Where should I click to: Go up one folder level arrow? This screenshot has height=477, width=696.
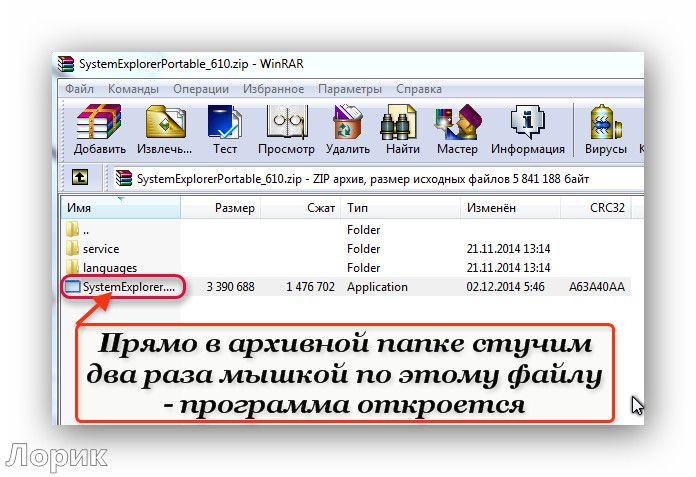[x=80, y=177]
